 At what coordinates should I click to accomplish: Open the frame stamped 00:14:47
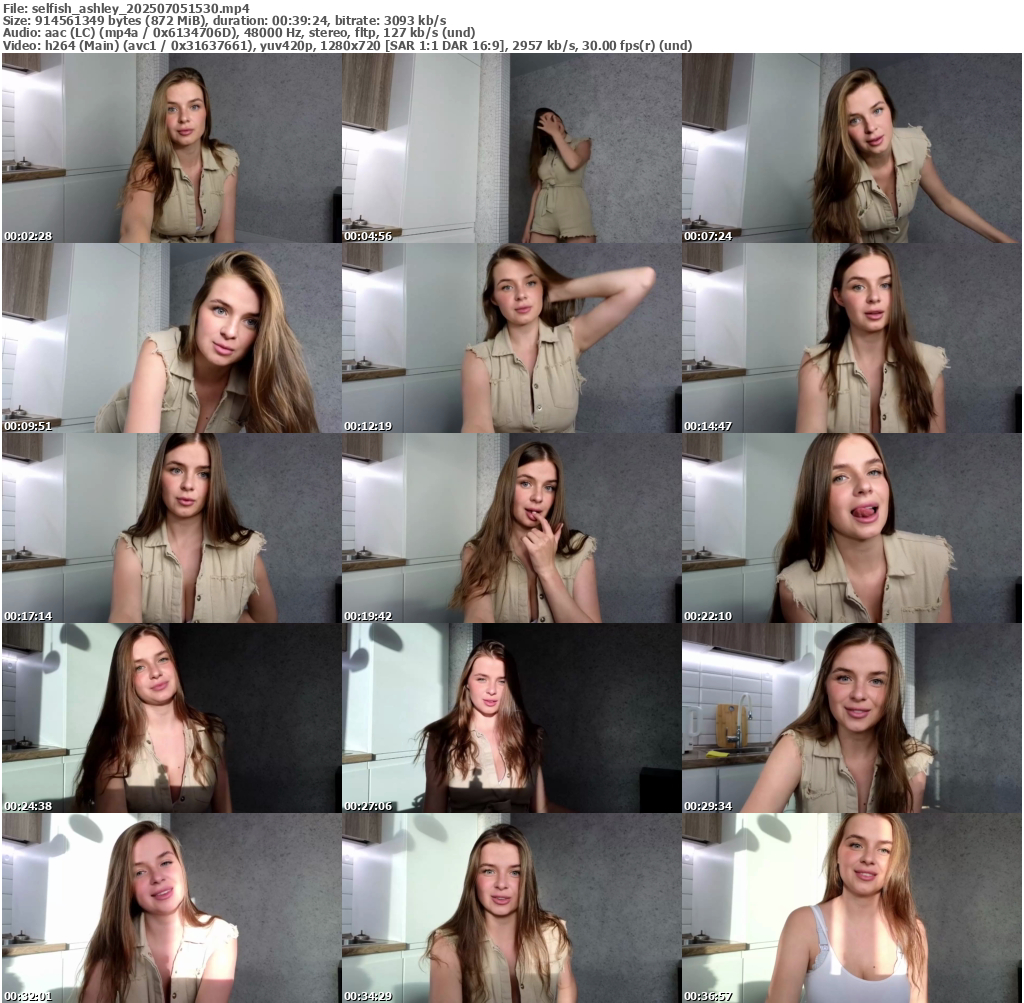[852, 338]
